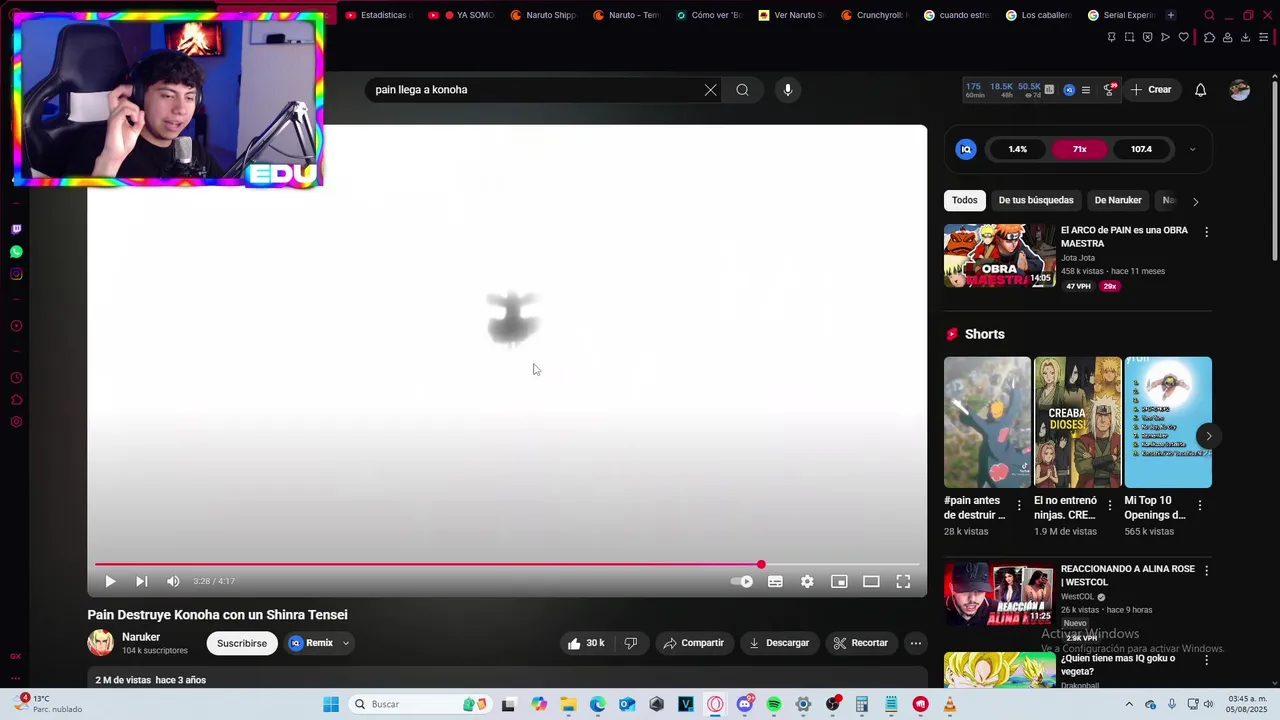
Task: Open Instagram in the browser sidebar
Action: point(16,274)
